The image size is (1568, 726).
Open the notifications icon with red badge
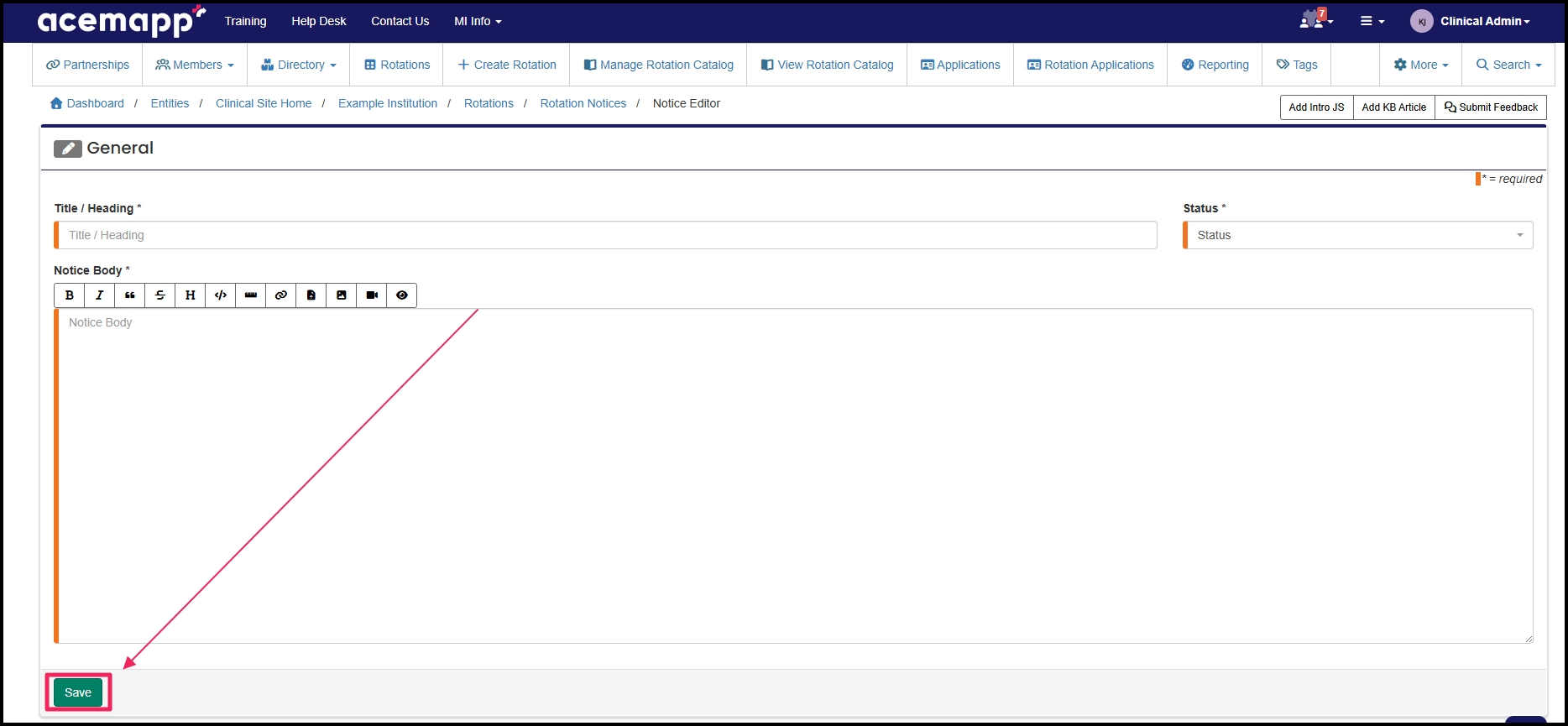click(x=1315, y=20)
